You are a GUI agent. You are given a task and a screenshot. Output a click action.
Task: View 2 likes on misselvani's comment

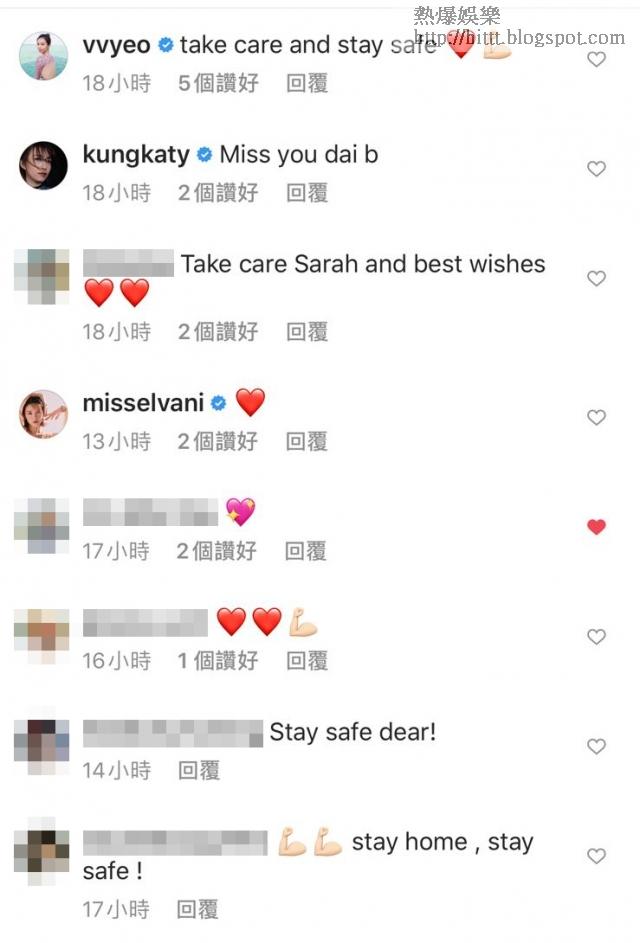(x=218, y=441)
